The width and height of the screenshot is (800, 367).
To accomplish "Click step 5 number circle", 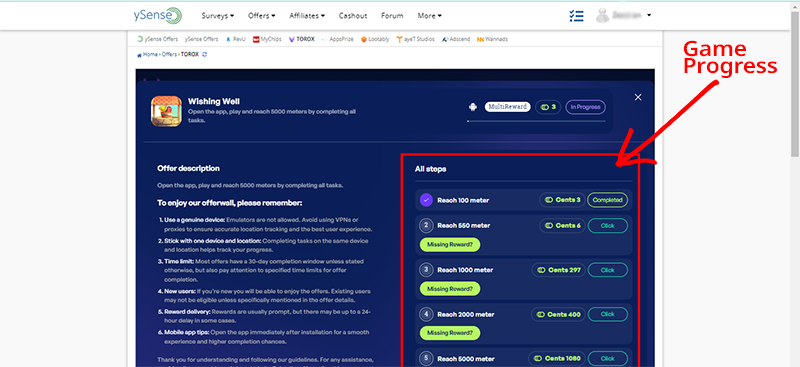I will click(426, 358).
